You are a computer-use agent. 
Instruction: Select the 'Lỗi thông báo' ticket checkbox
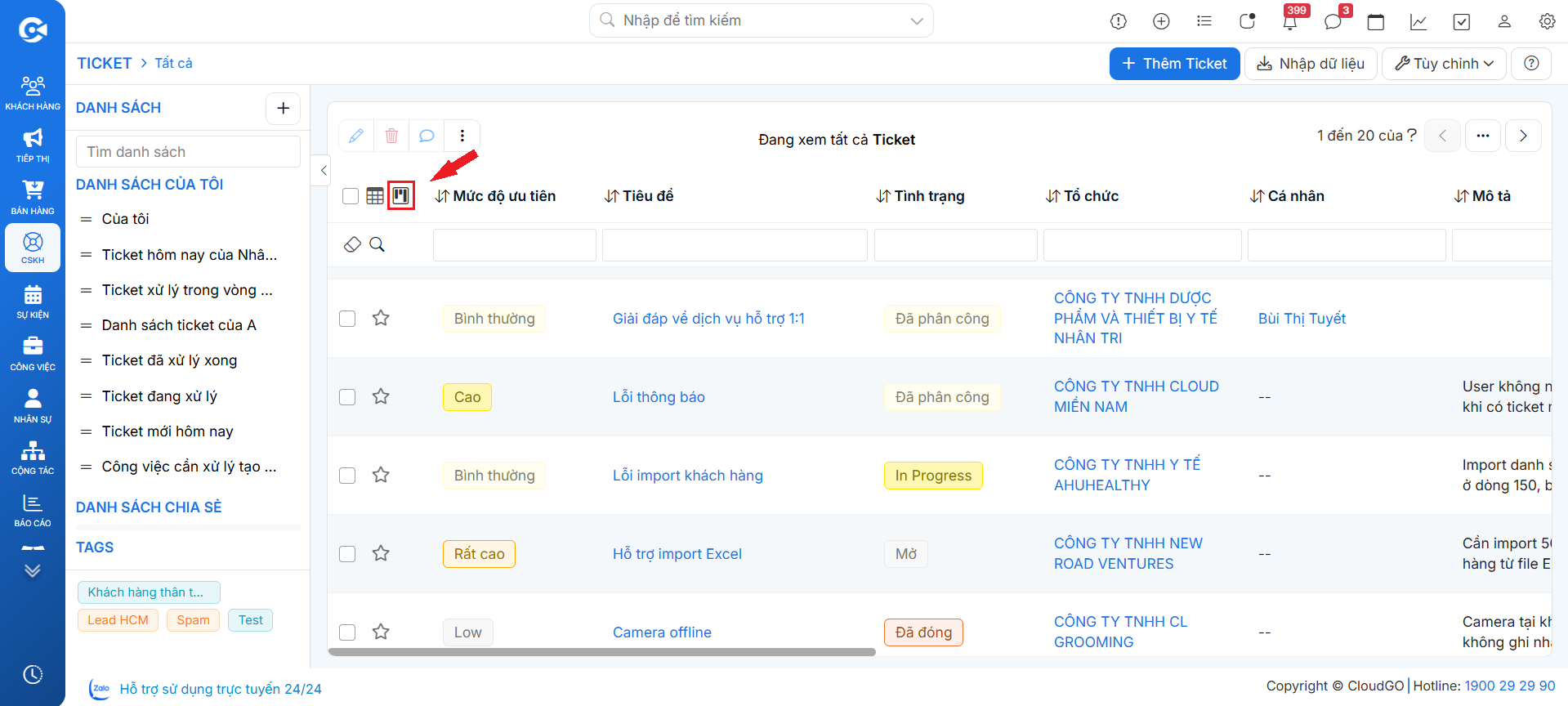(347, 397)
